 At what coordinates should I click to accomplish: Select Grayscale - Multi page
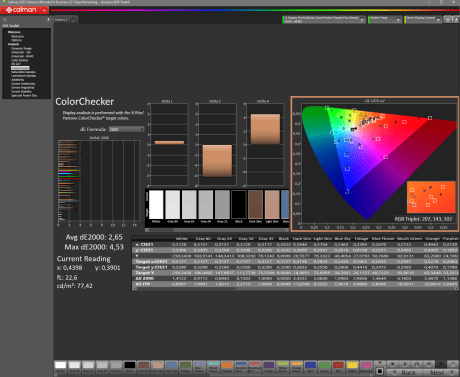[22, 56]
